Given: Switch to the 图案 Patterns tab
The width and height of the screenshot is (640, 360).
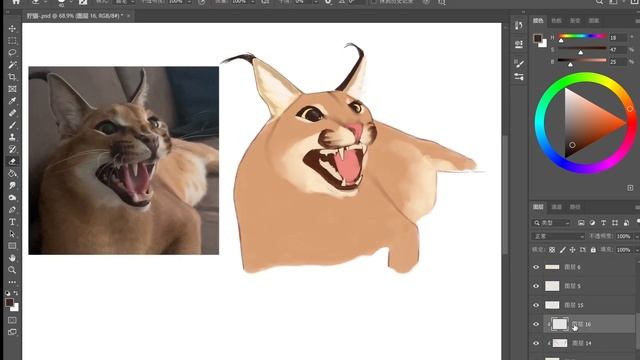Looking at the screenshot, I should click(x=593, y=20).
